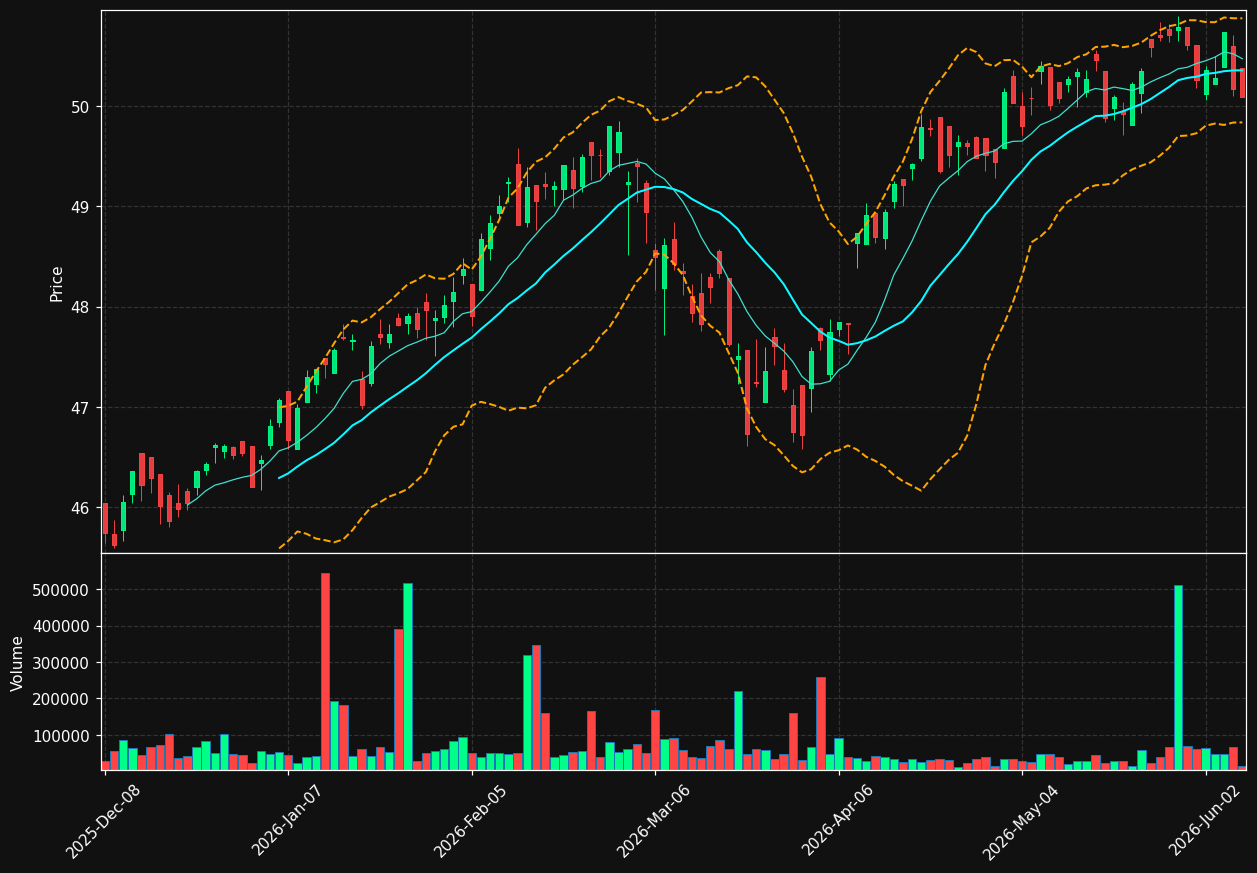Click the 300000 volume tick label
The height and width of the screenshot is (873, 1257).
pyautogui.click(x=62, y=663)
